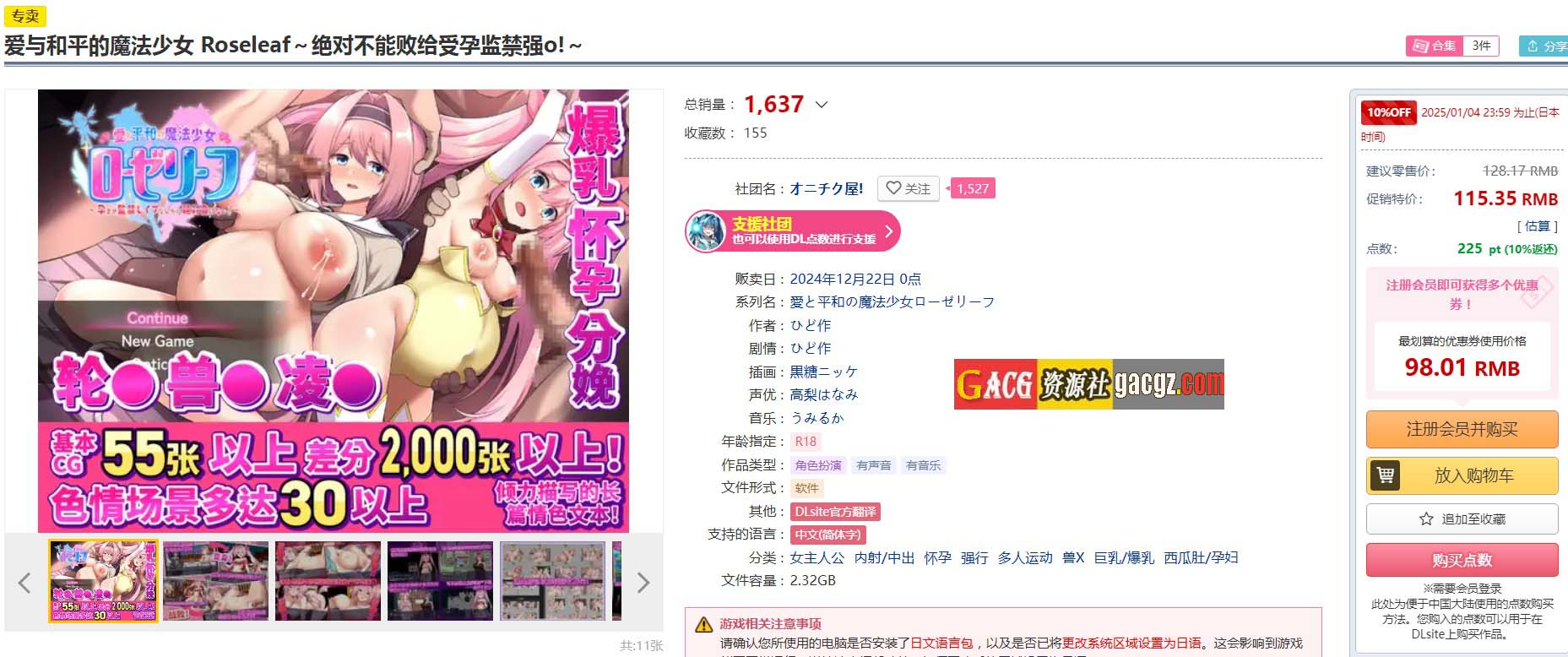Click the 支援社团 banner avatar
This screenshot has width=1568, height=657.
tap(707, 231)
